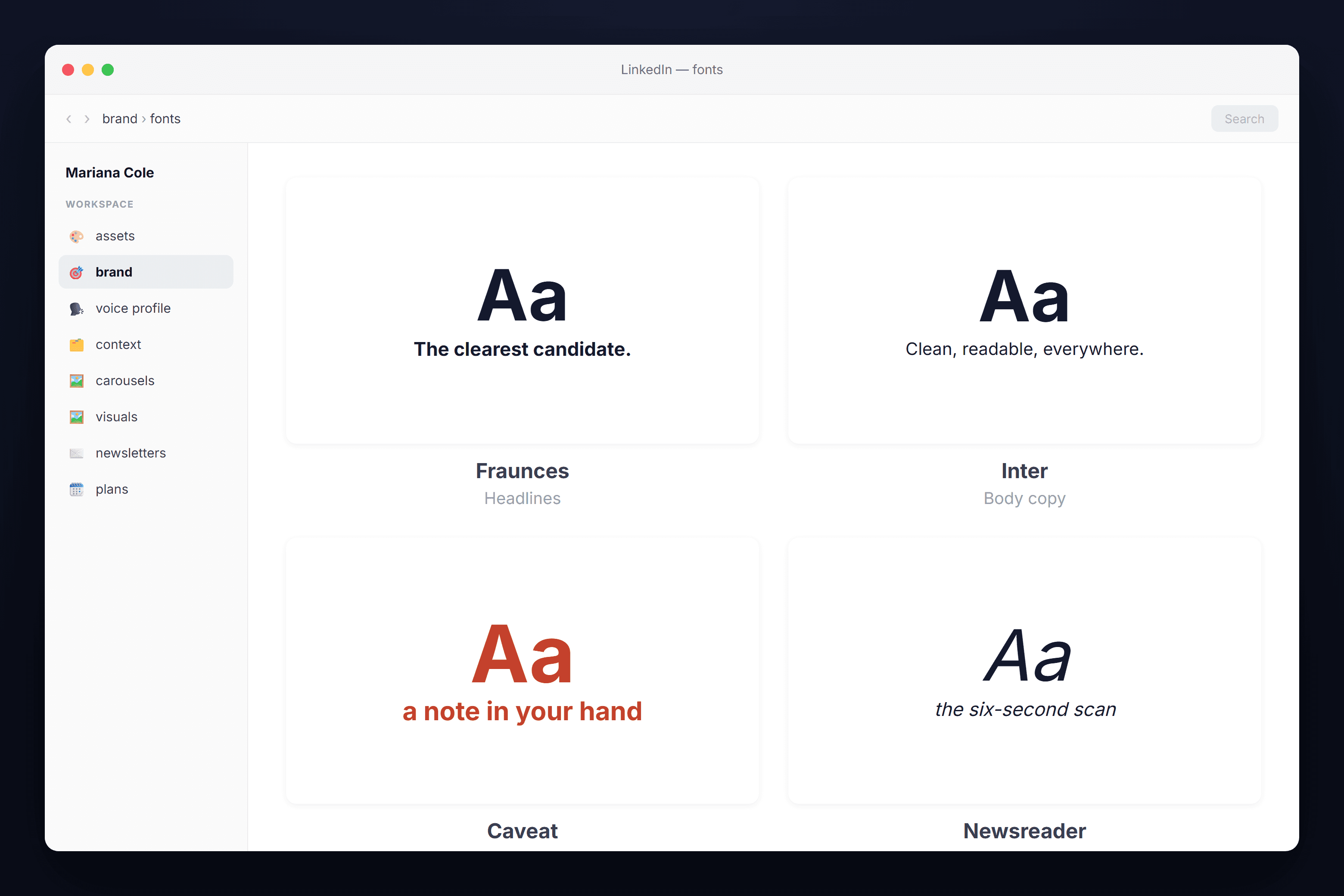This screenshot has height=896, width=1344.
Task: Click the brand breadcrumb link
Action: coord(120,119)
